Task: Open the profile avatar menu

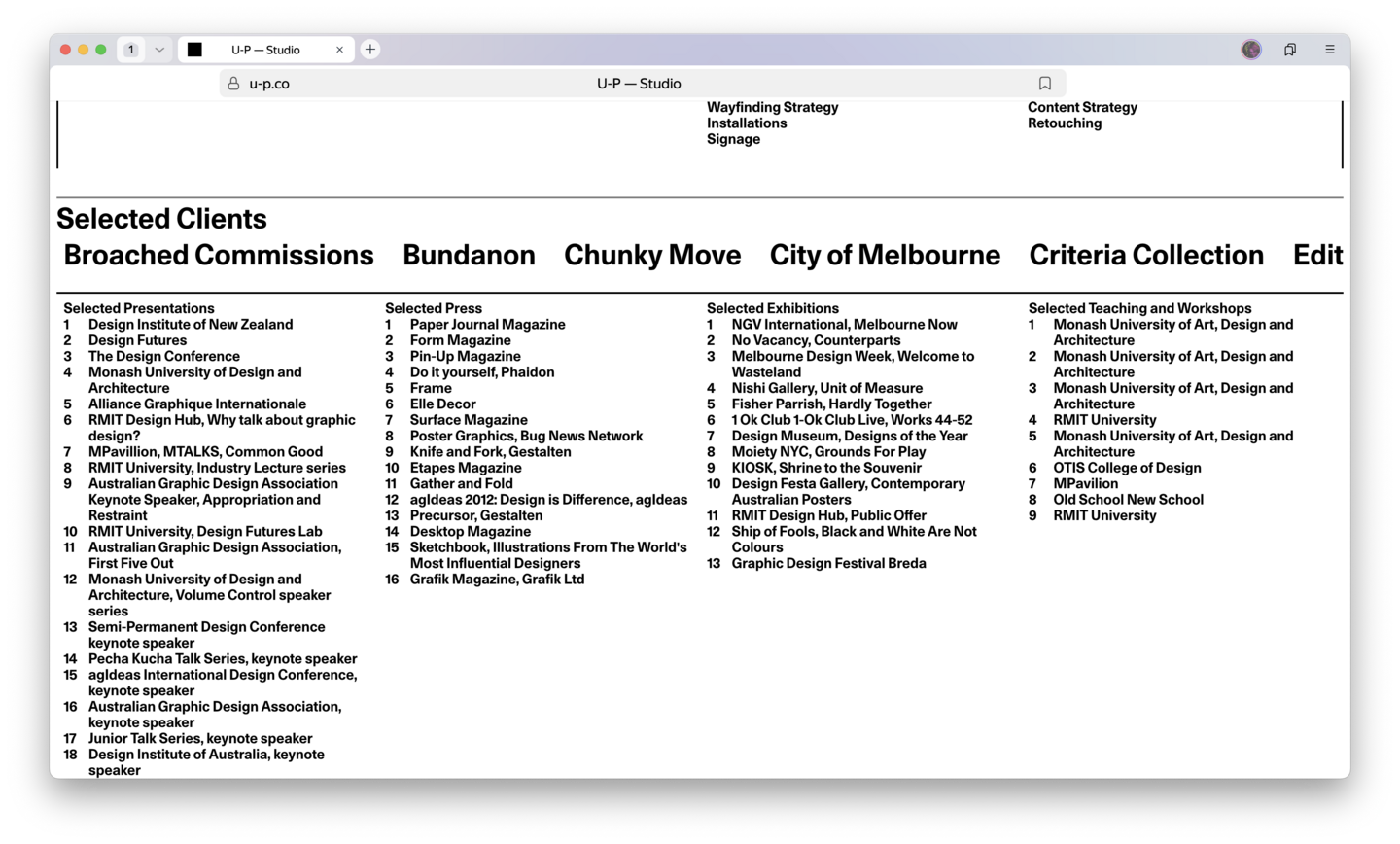Action: tap(1251, 50)
